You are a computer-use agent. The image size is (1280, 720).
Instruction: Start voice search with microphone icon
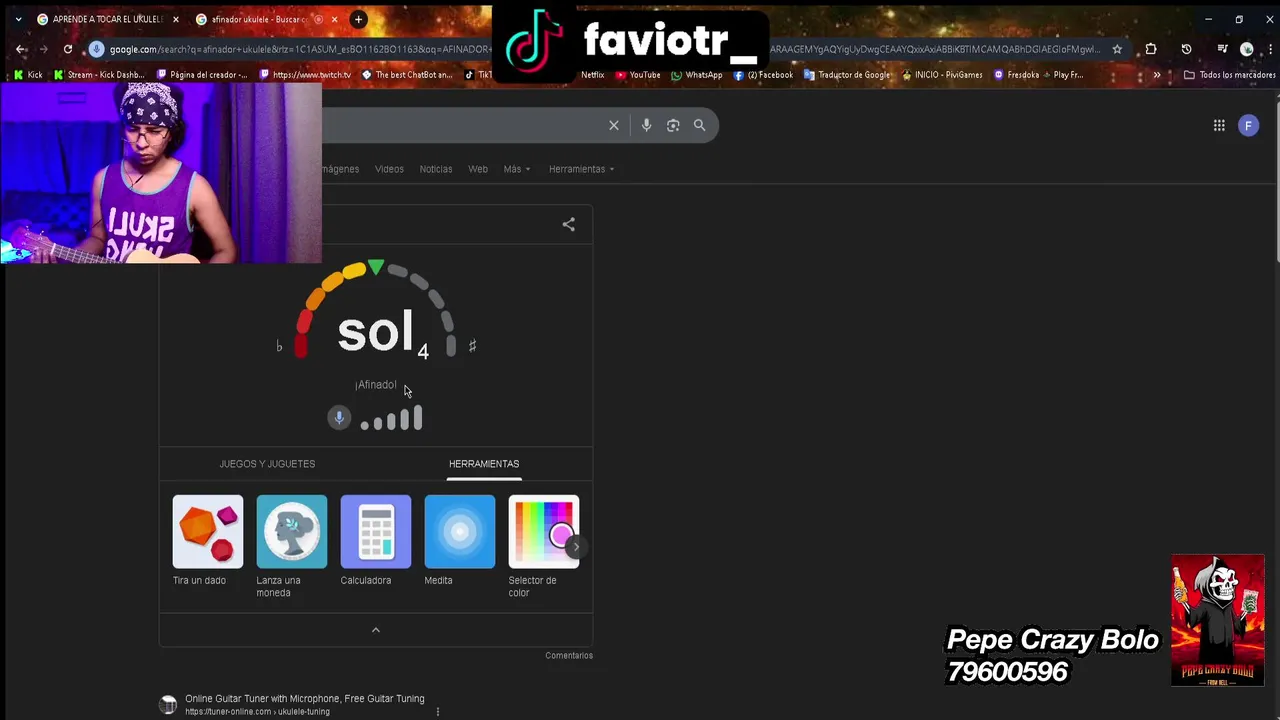click(646, 125)
